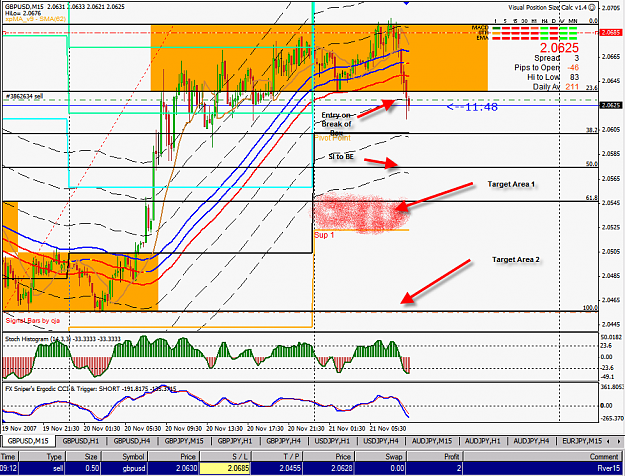Click the current price tag on the price axis
This screenshot has height=476, width=625.
pos(611,106)
